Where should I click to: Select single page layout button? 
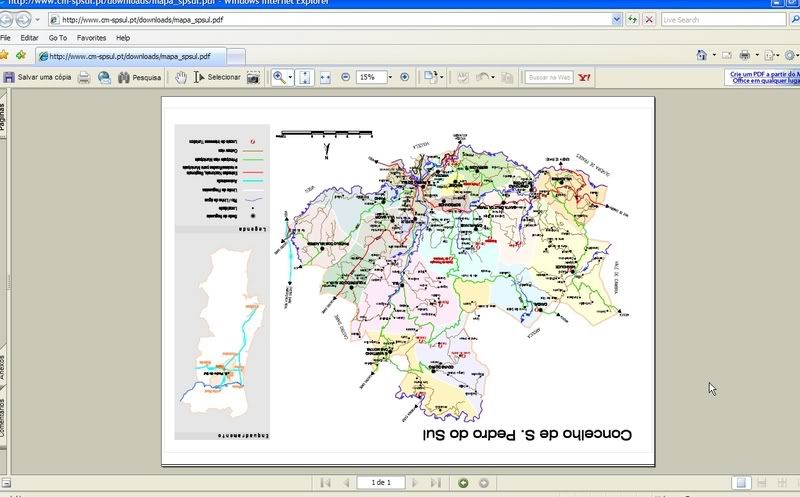click(x=741, y=483)
